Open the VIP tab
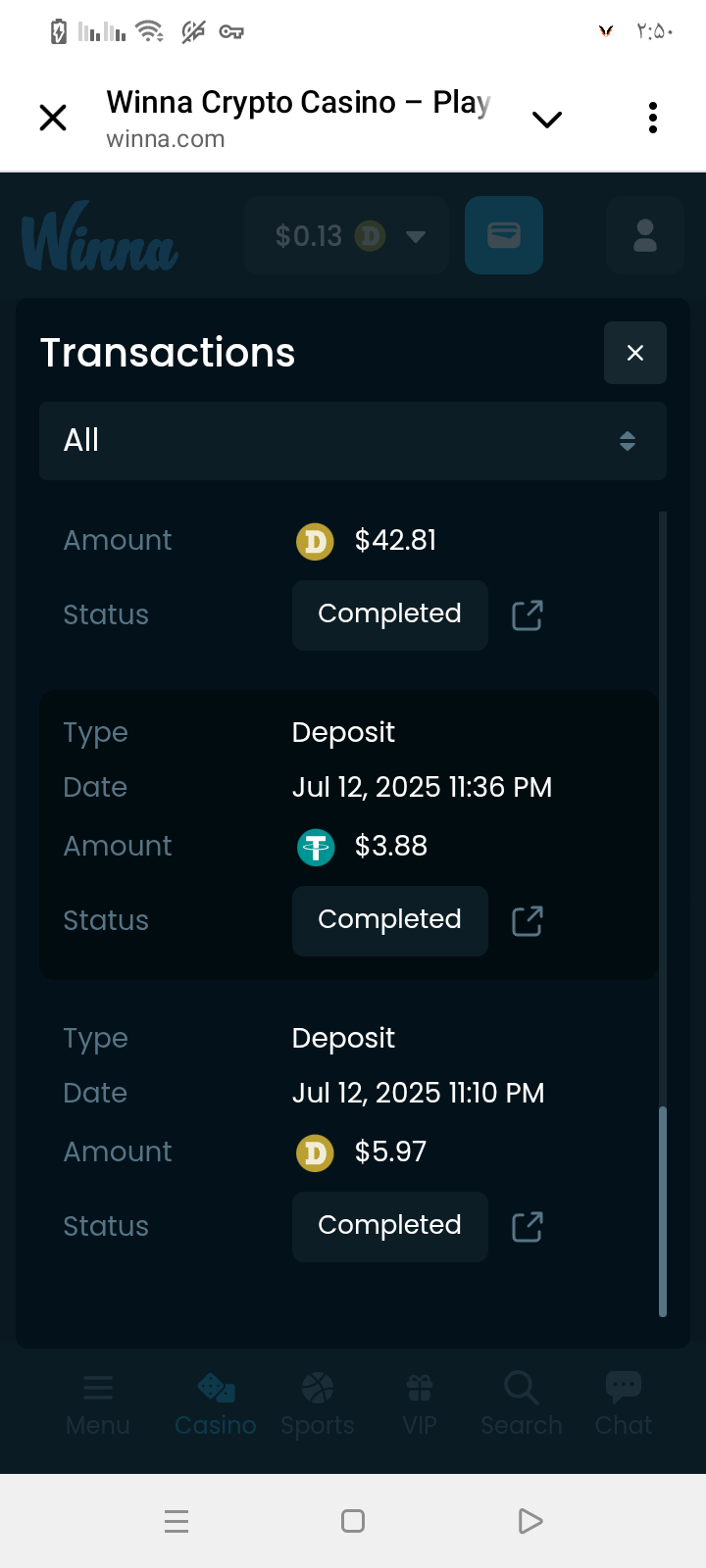The image size is (706, 1568). (x=420, y=1403)
